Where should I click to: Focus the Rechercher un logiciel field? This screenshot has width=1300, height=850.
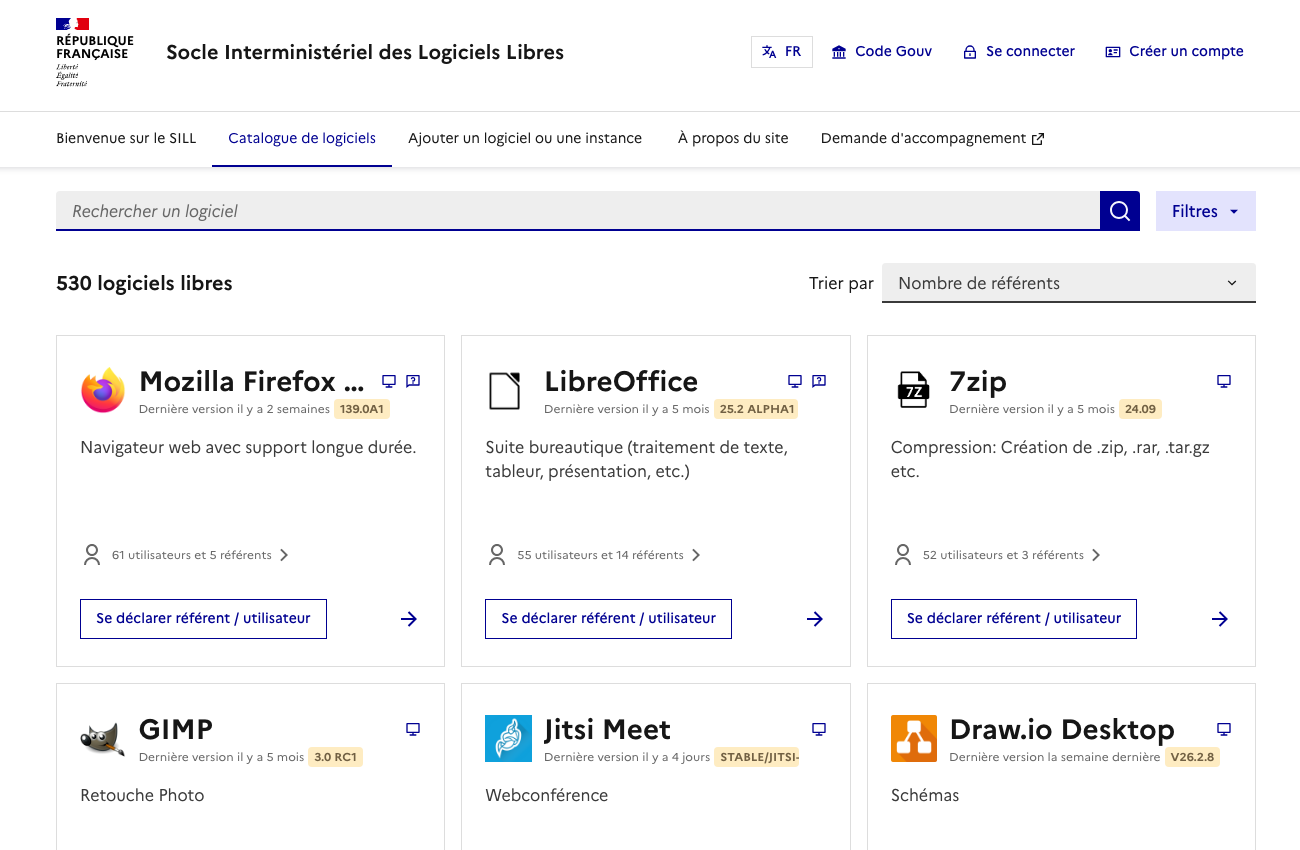pyautogui.click(x=578, y=211)
